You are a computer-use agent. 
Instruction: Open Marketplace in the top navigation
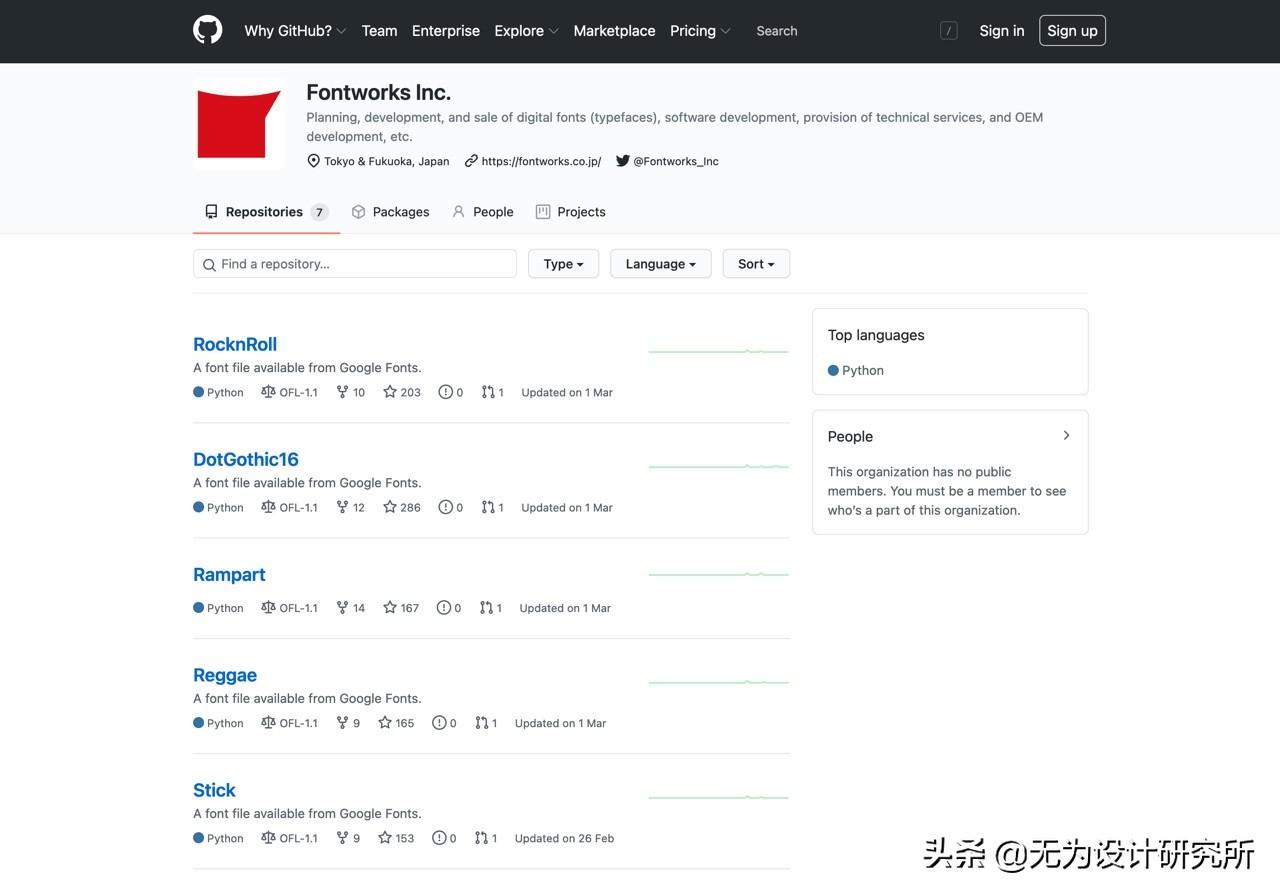(614, 31)
